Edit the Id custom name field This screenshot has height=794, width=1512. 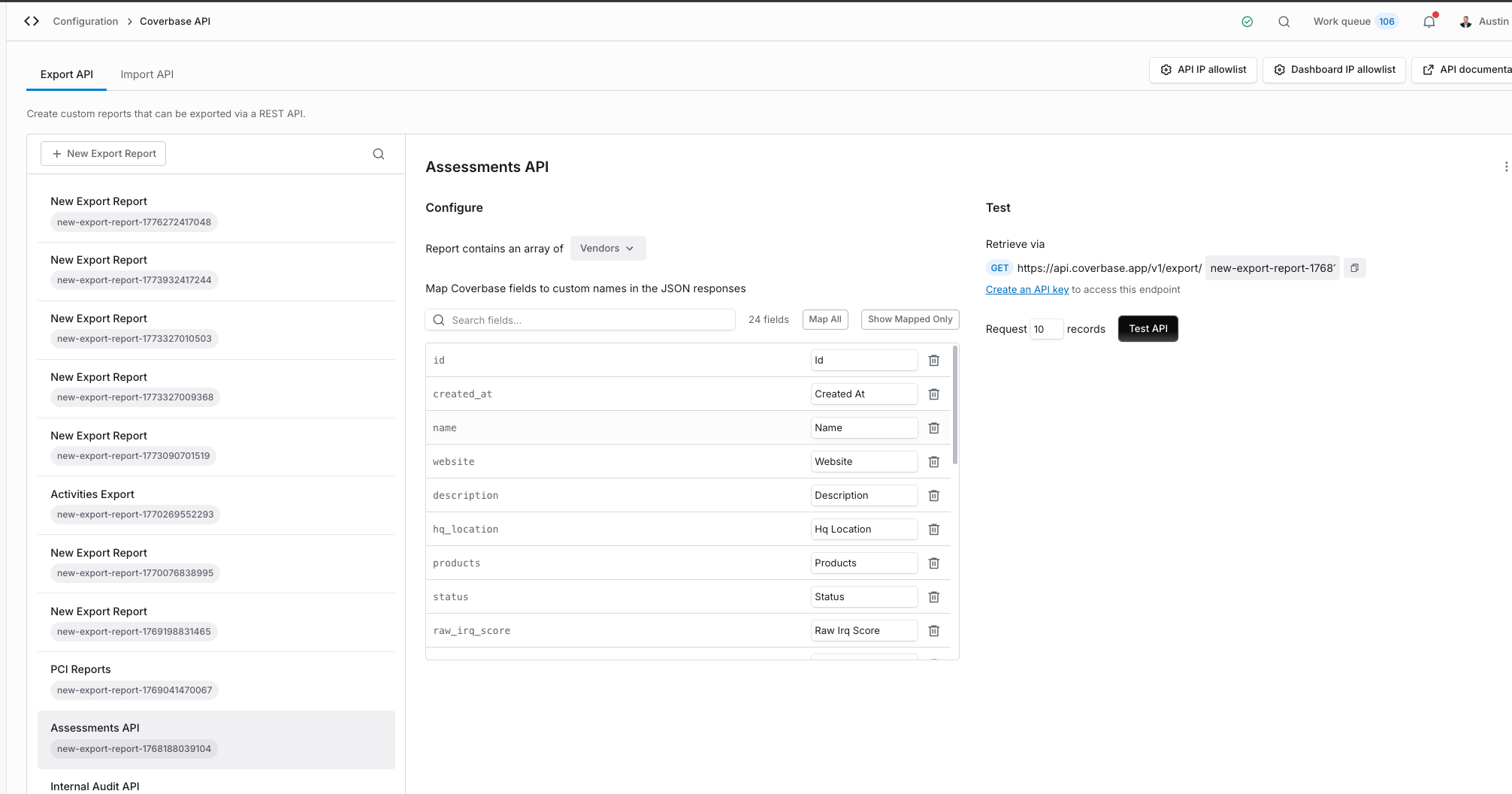click(864, 361)
